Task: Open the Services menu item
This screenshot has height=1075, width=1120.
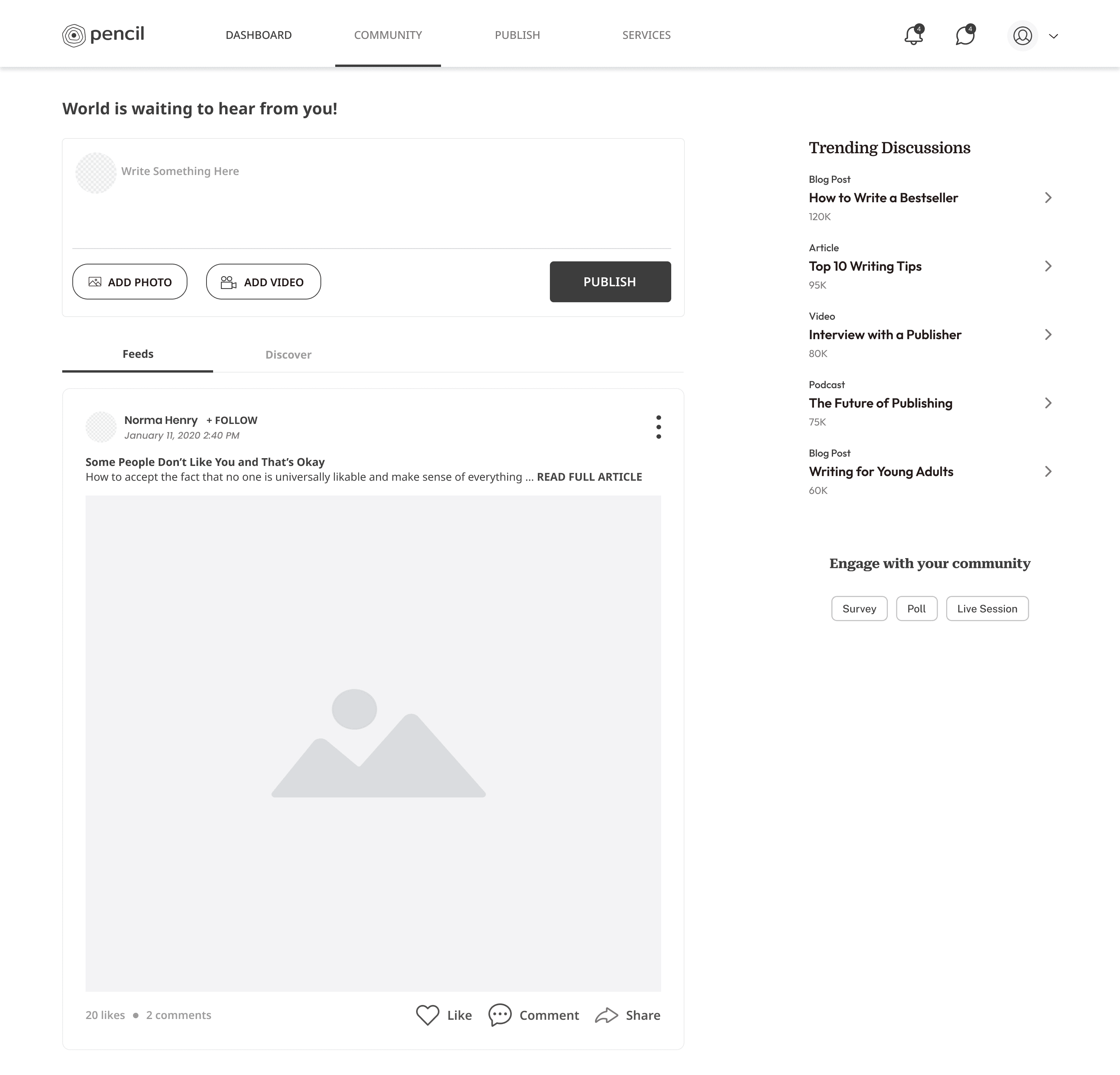Action: click(646, 35)
